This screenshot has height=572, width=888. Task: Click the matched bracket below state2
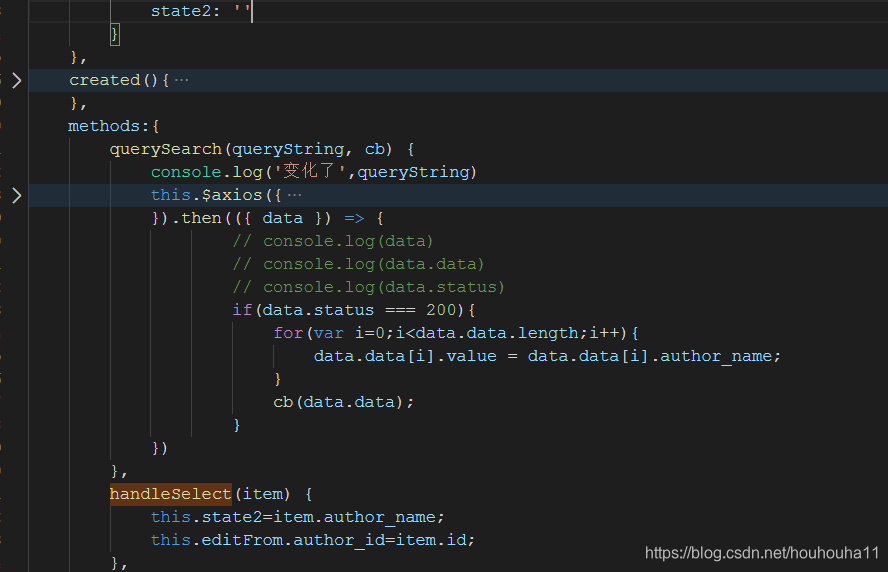coord(114,35)
